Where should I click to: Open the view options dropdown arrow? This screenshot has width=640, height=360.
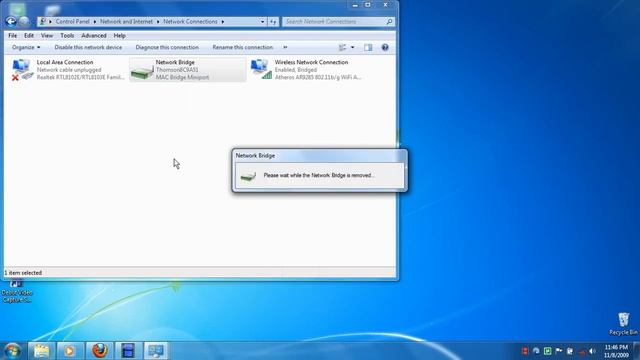353,48
